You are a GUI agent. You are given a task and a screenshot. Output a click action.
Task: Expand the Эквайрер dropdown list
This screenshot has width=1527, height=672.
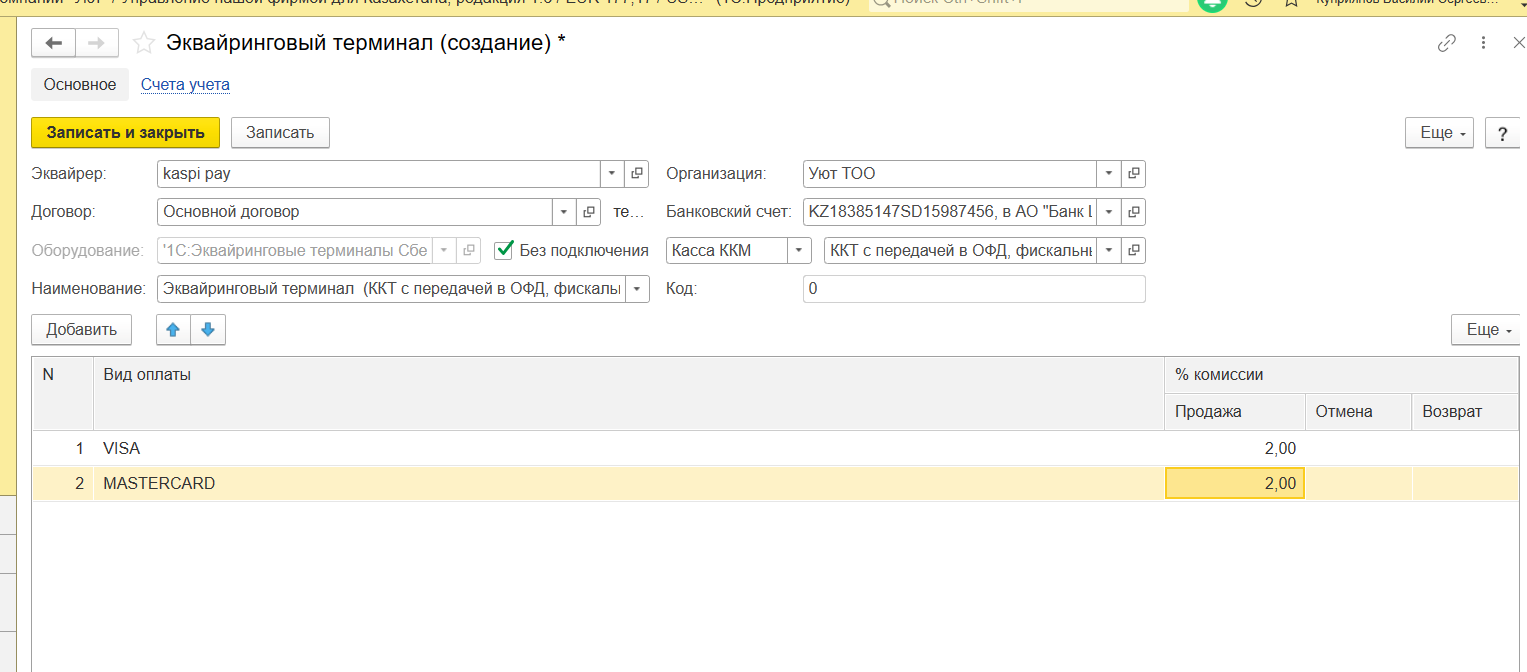[612, 174]
